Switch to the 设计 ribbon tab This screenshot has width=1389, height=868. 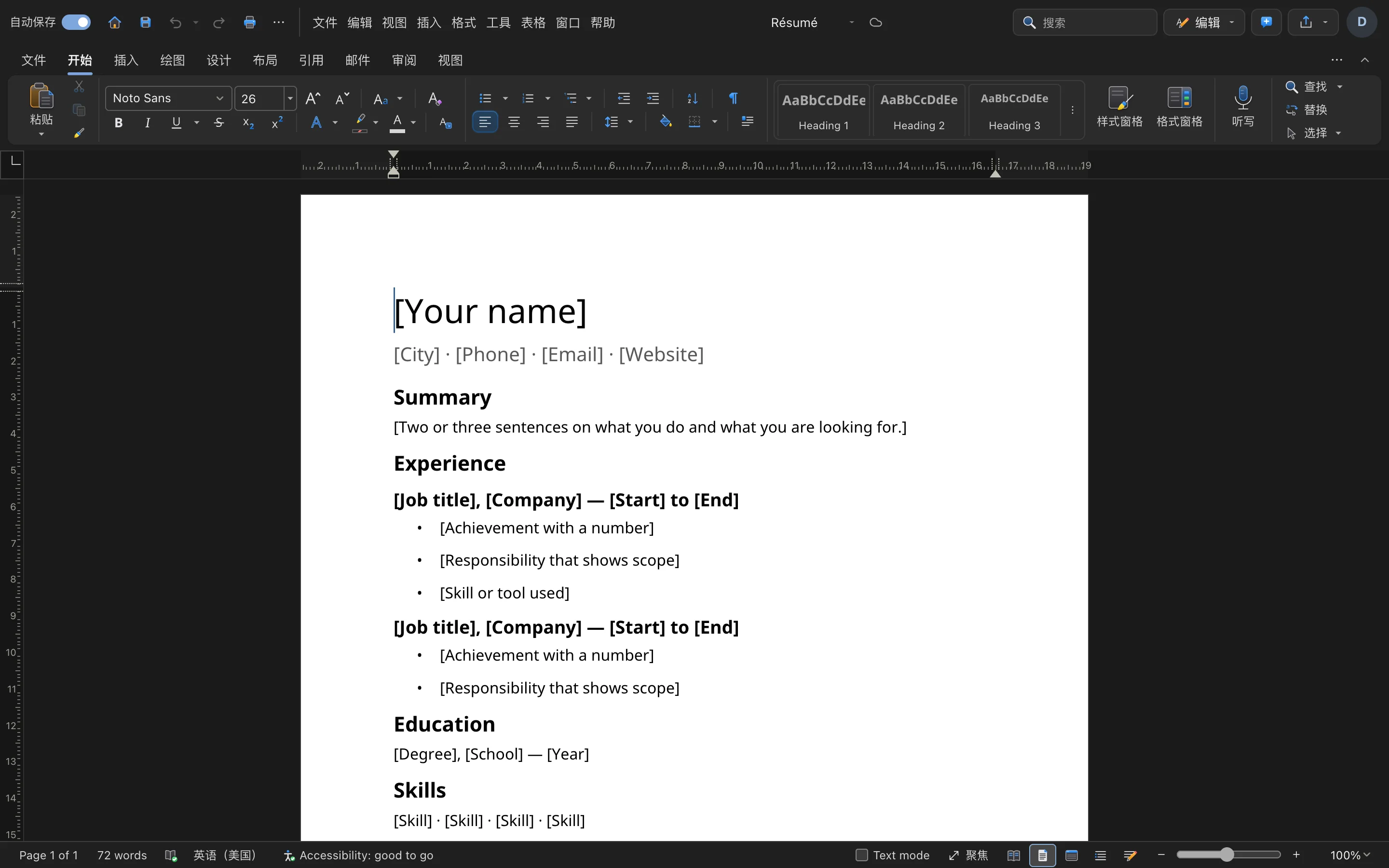[x=218, y=60]
